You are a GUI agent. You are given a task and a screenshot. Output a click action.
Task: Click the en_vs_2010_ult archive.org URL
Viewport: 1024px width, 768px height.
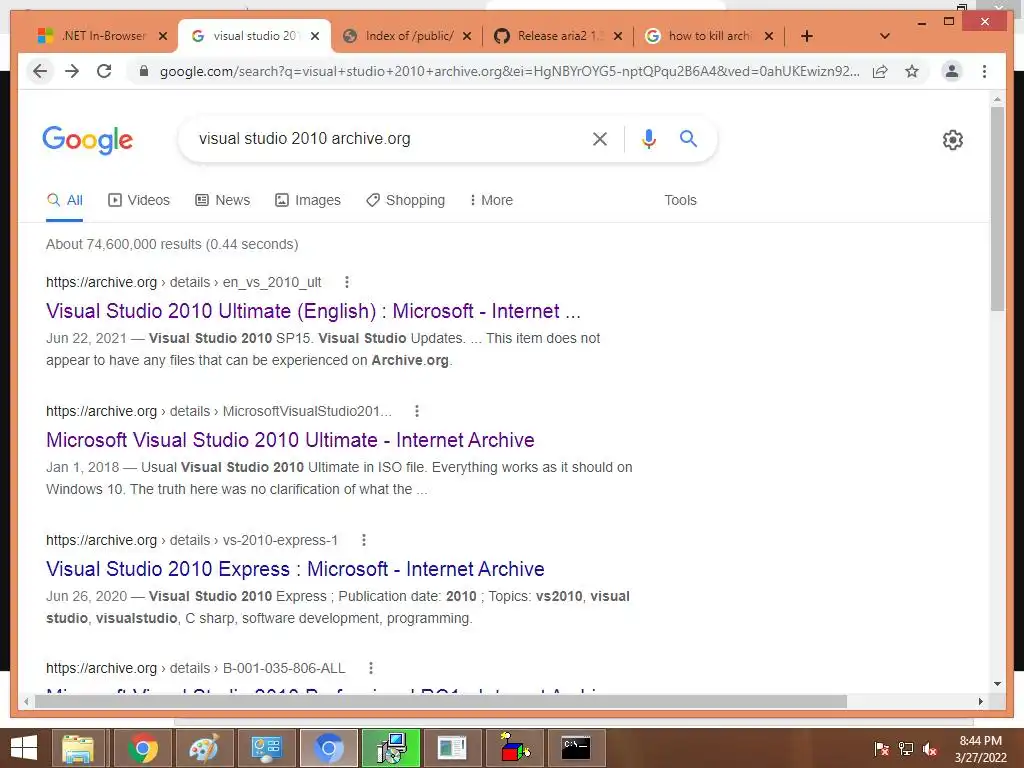click(184, 282)
